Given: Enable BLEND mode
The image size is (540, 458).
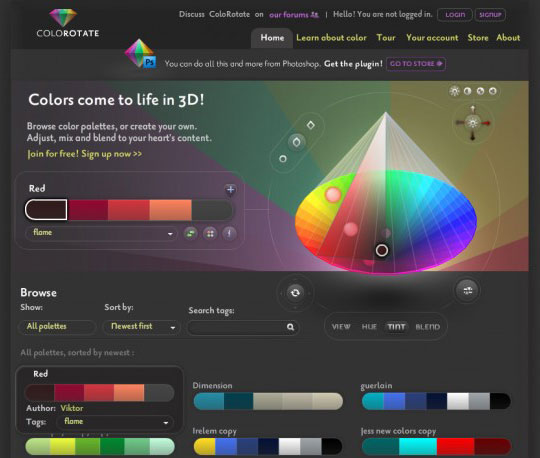Looking at the screenshot, I should click(428, 327).
